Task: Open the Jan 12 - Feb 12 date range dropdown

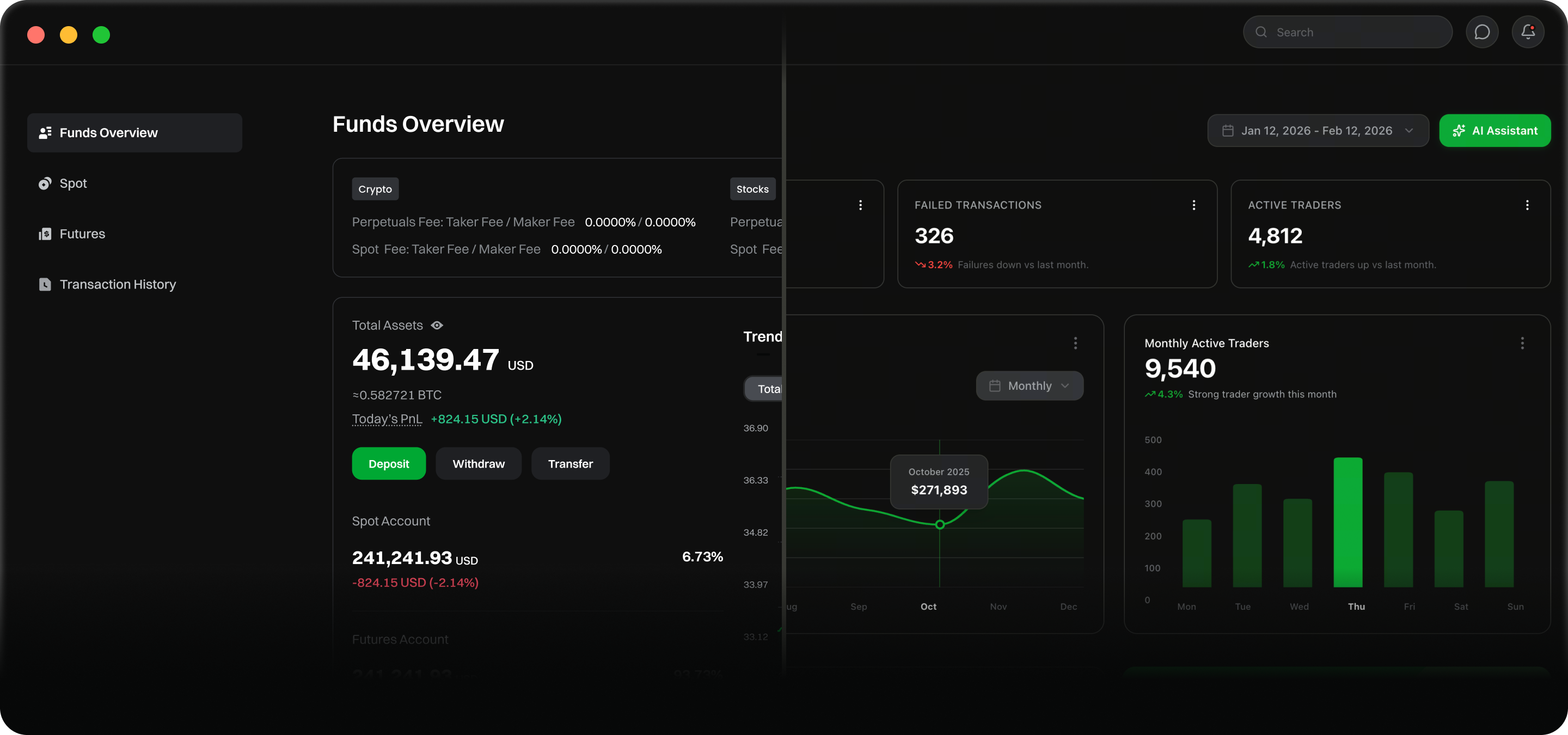Action: [x=1411, y=130]
